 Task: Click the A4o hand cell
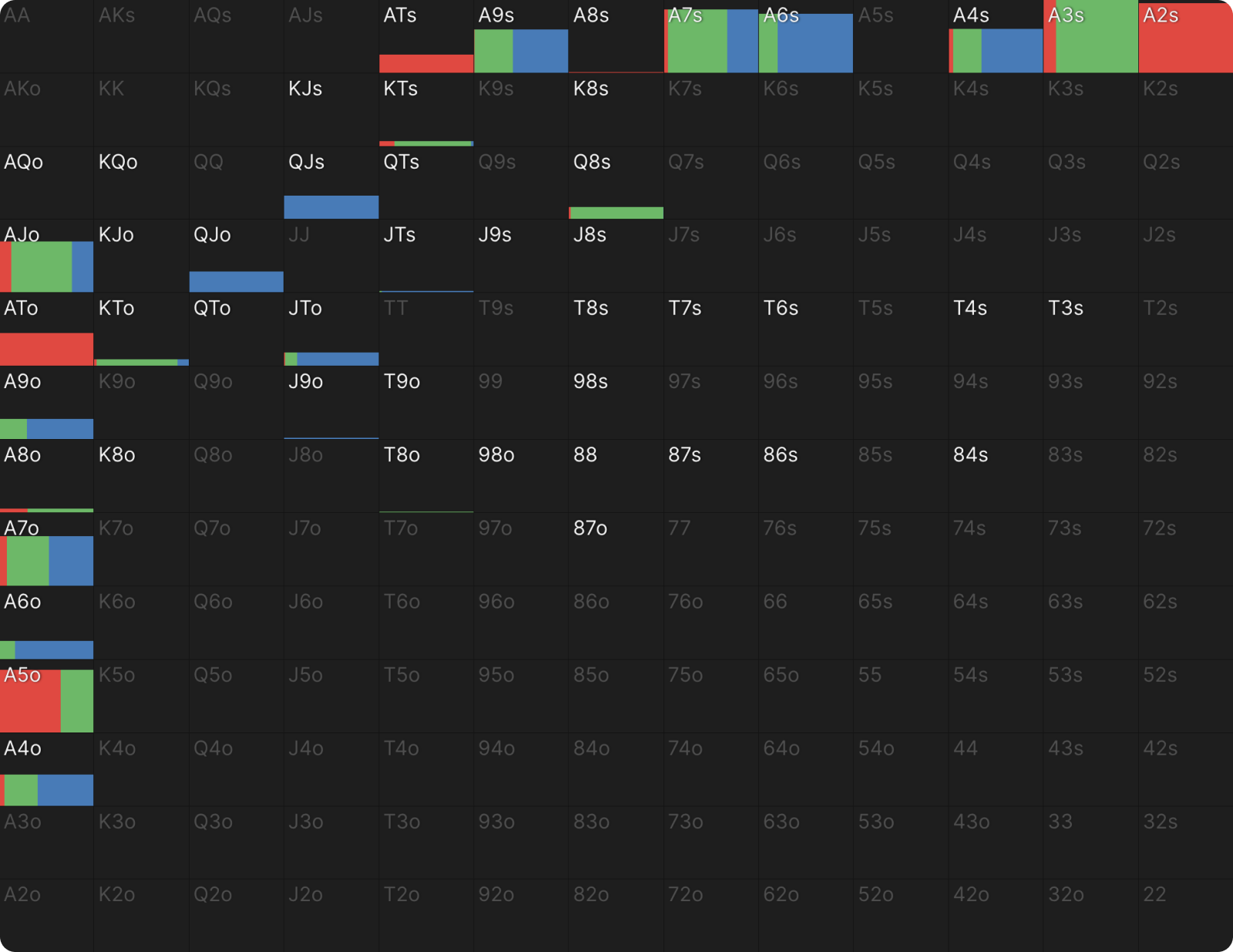(x=47, y=769)
